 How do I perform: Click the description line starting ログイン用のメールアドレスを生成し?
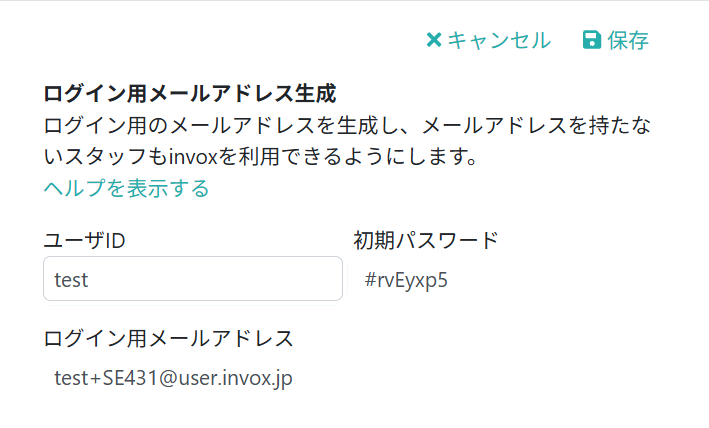[347, 125]
